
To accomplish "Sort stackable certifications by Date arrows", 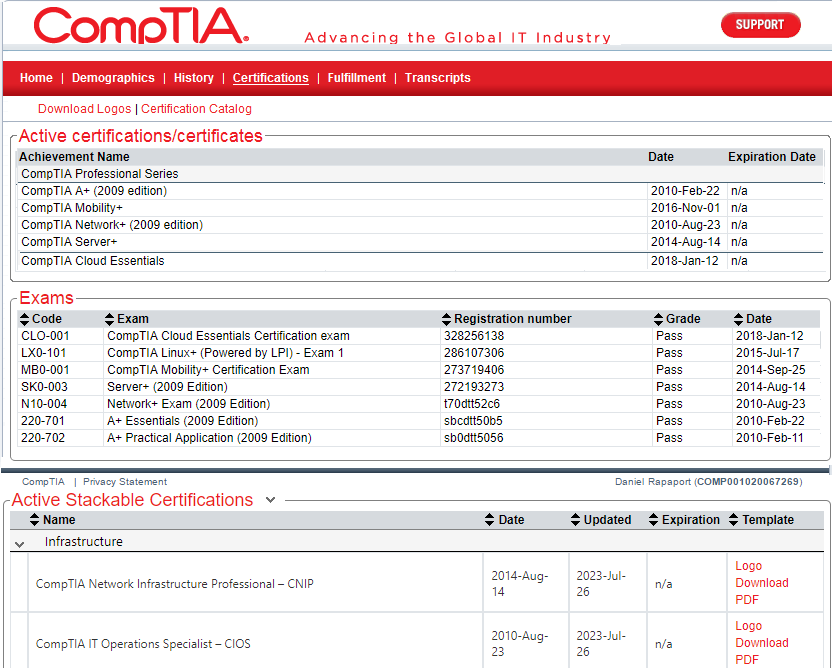I will click(490, 519).
